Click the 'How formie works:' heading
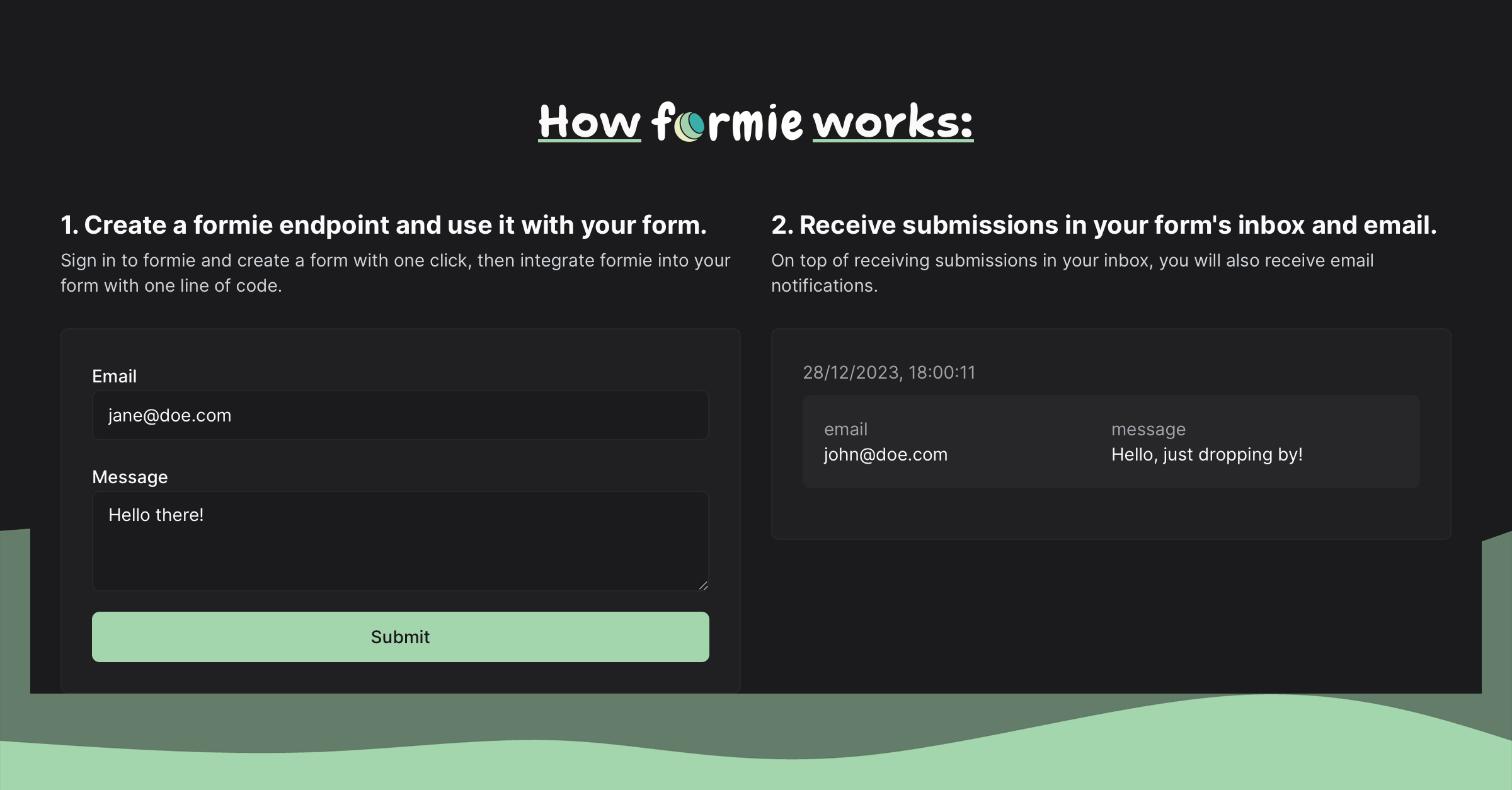The width and height of the screenshot is (1512, 790). click(756, 122)
